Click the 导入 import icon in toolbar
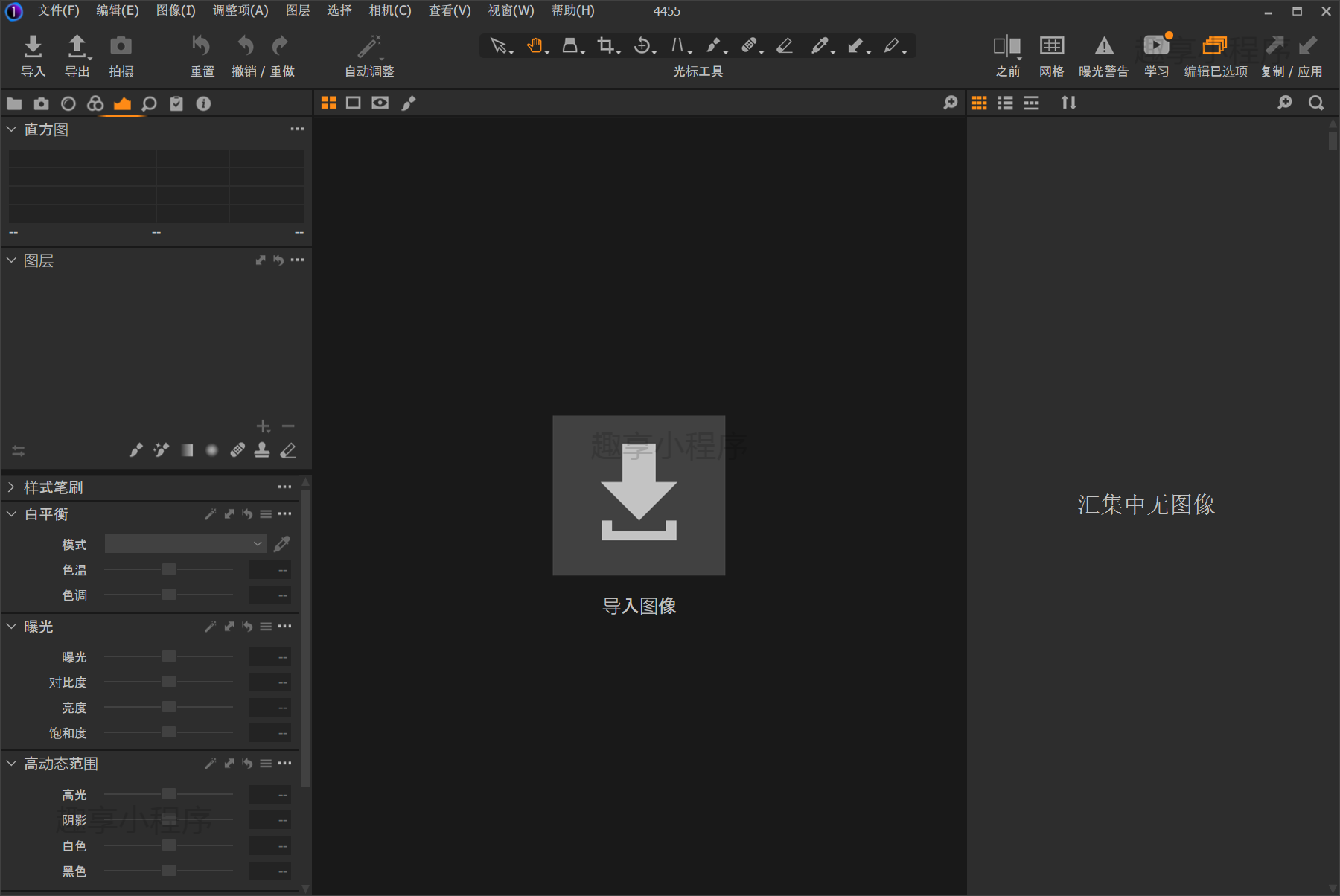Viewport: 1340px width, 896px height. pos(33,46)
